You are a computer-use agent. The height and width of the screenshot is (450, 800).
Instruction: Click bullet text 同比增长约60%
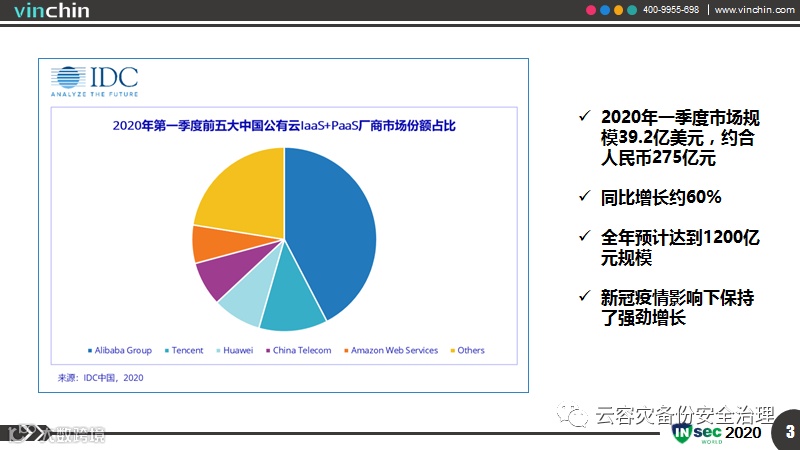(x=661, y=197)
